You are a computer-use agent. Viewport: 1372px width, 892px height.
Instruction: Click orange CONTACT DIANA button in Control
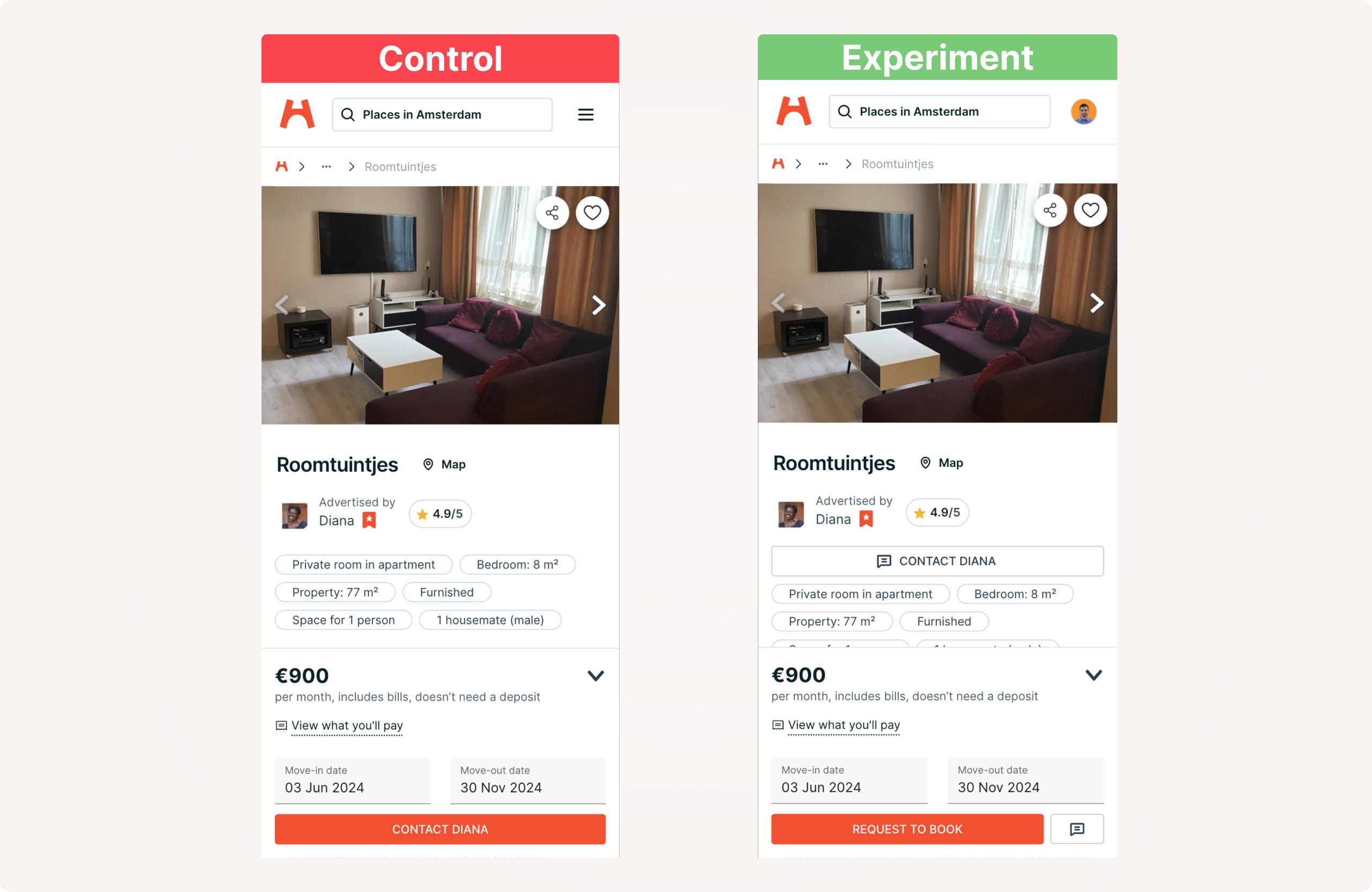pos(440,829)
